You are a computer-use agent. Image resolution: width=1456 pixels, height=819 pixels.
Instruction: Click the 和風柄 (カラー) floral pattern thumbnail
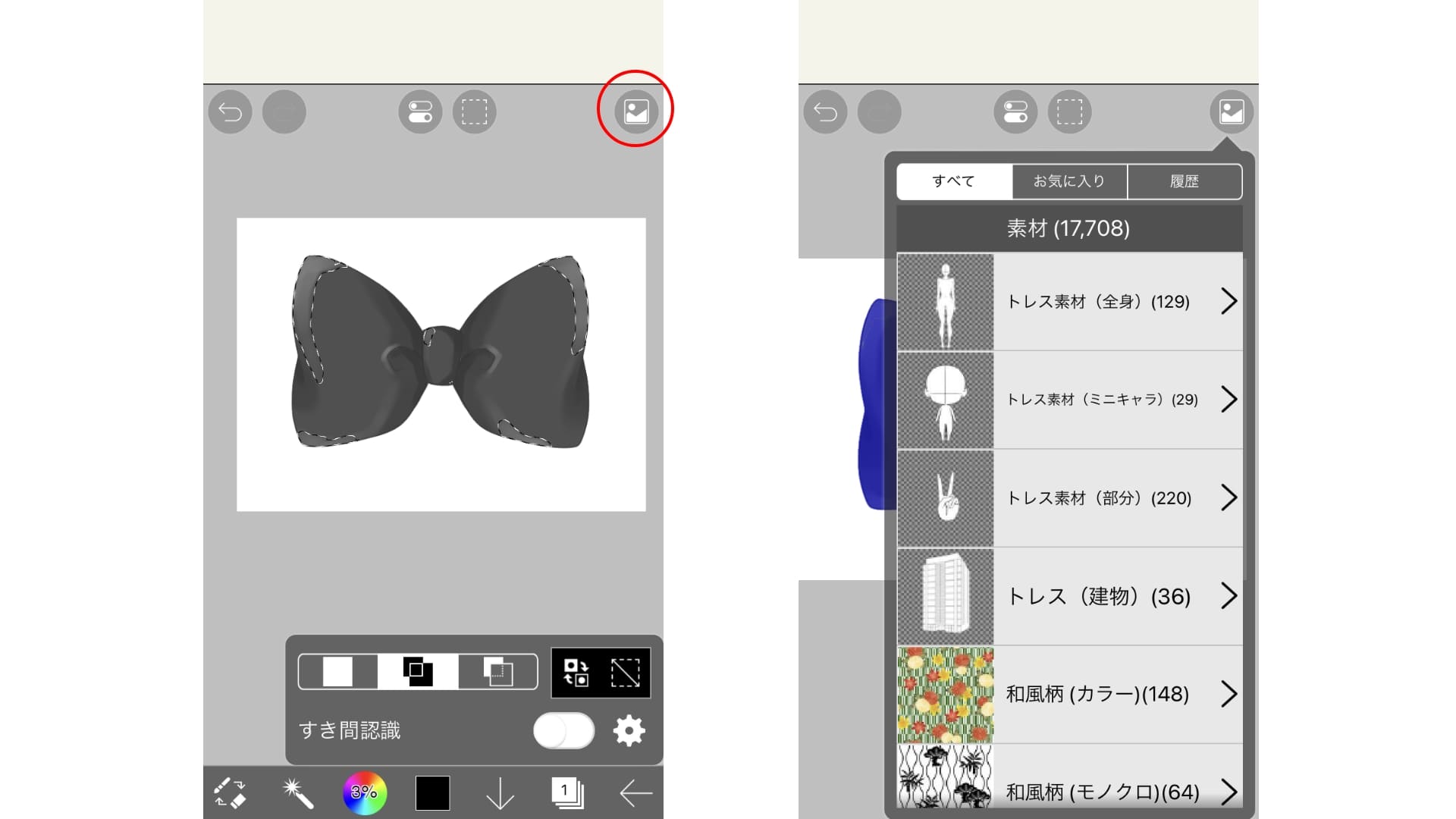pyautogui.click(x=946, y=694)
